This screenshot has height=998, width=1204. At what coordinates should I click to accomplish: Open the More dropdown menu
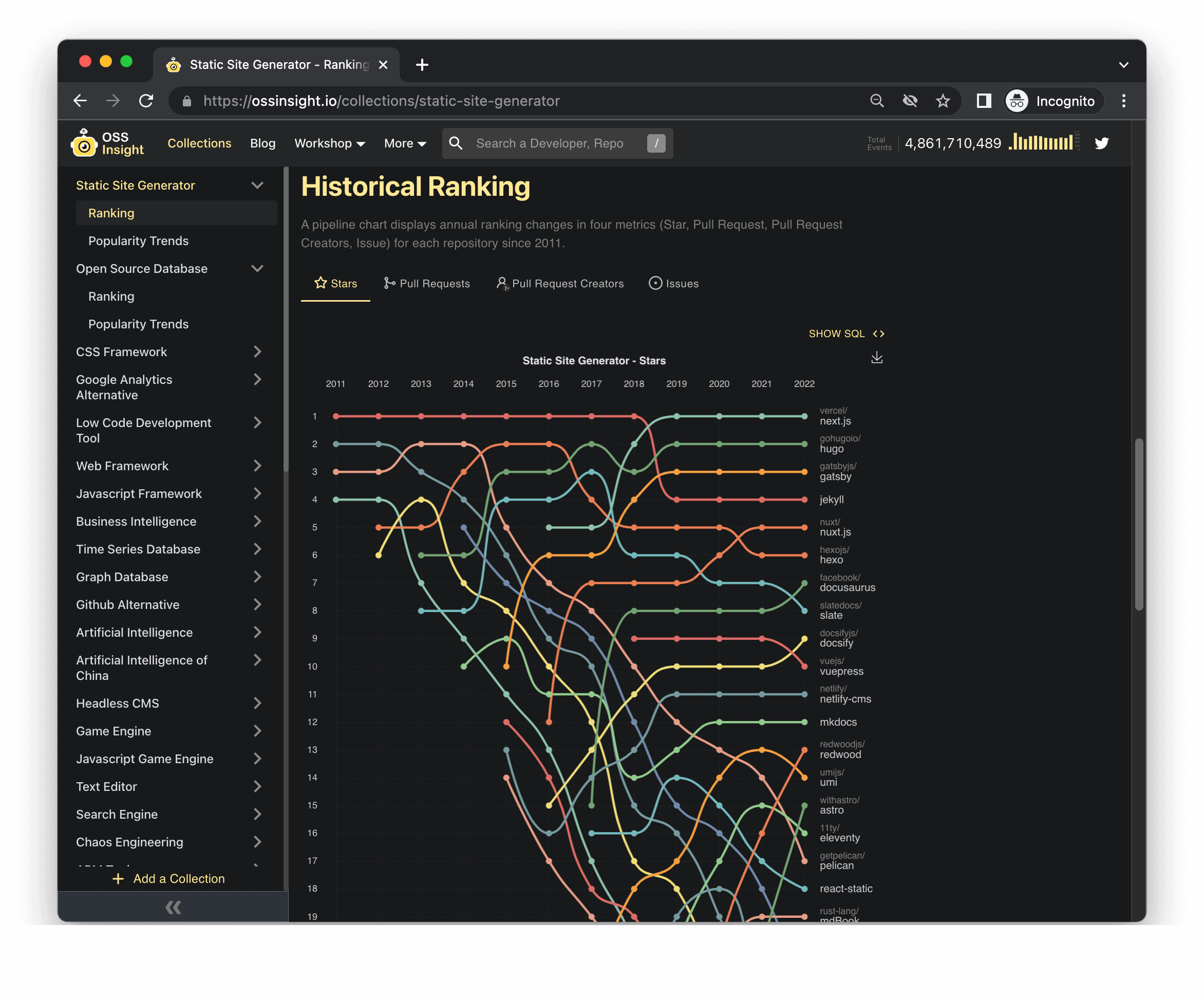(405, 143)
